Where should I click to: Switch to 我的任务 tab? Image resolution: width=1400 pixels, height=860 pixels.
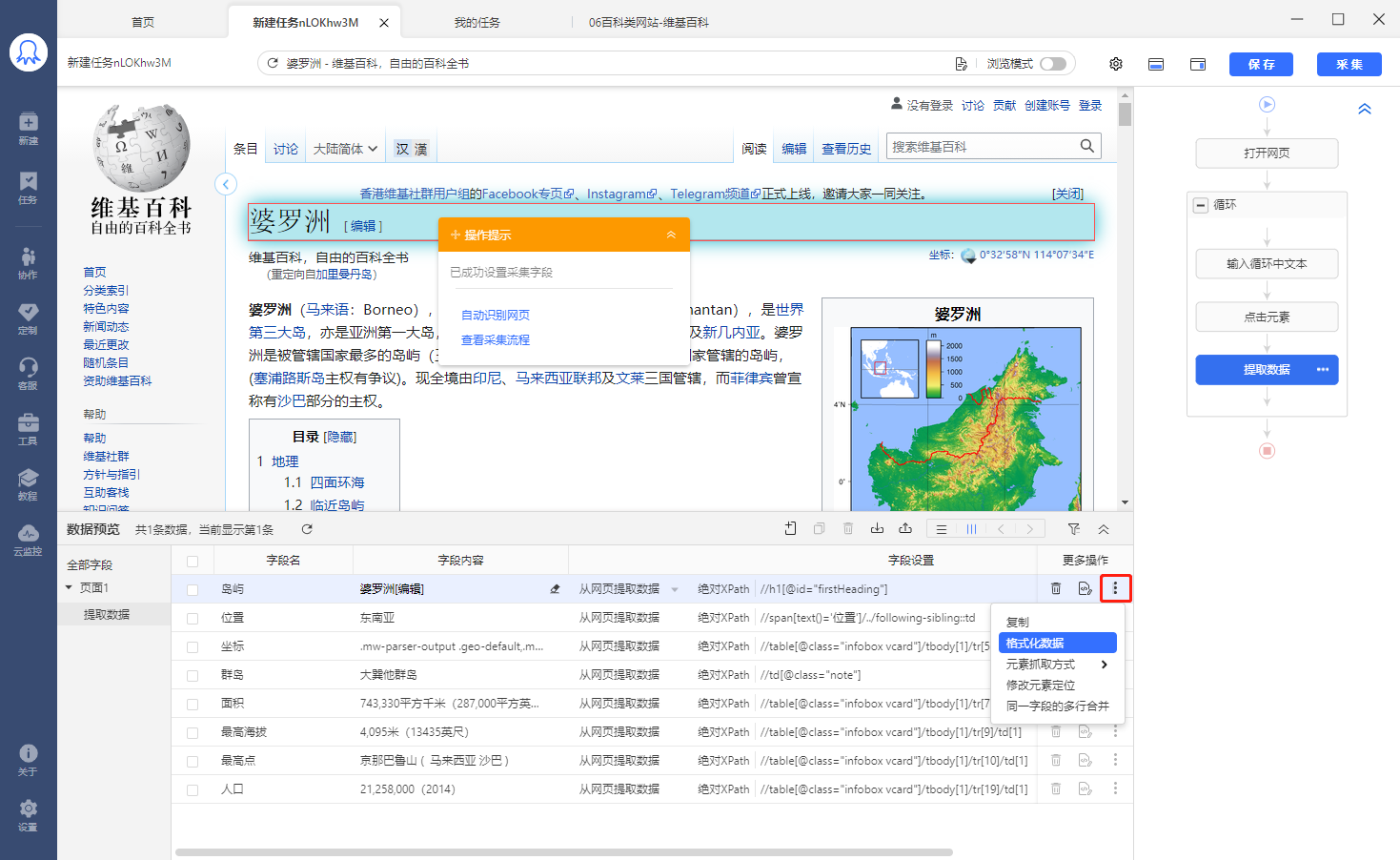477,22
